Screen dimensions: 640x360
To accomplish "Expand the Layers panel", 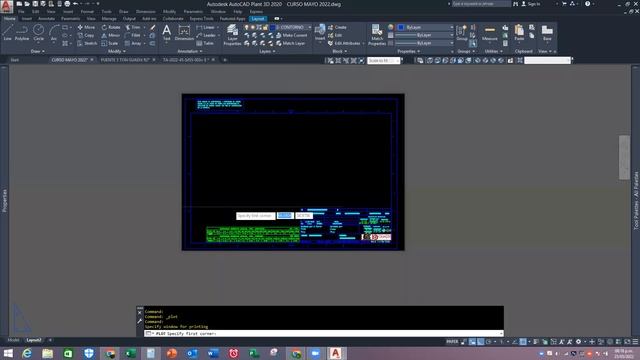I will [x=267, y=51].
